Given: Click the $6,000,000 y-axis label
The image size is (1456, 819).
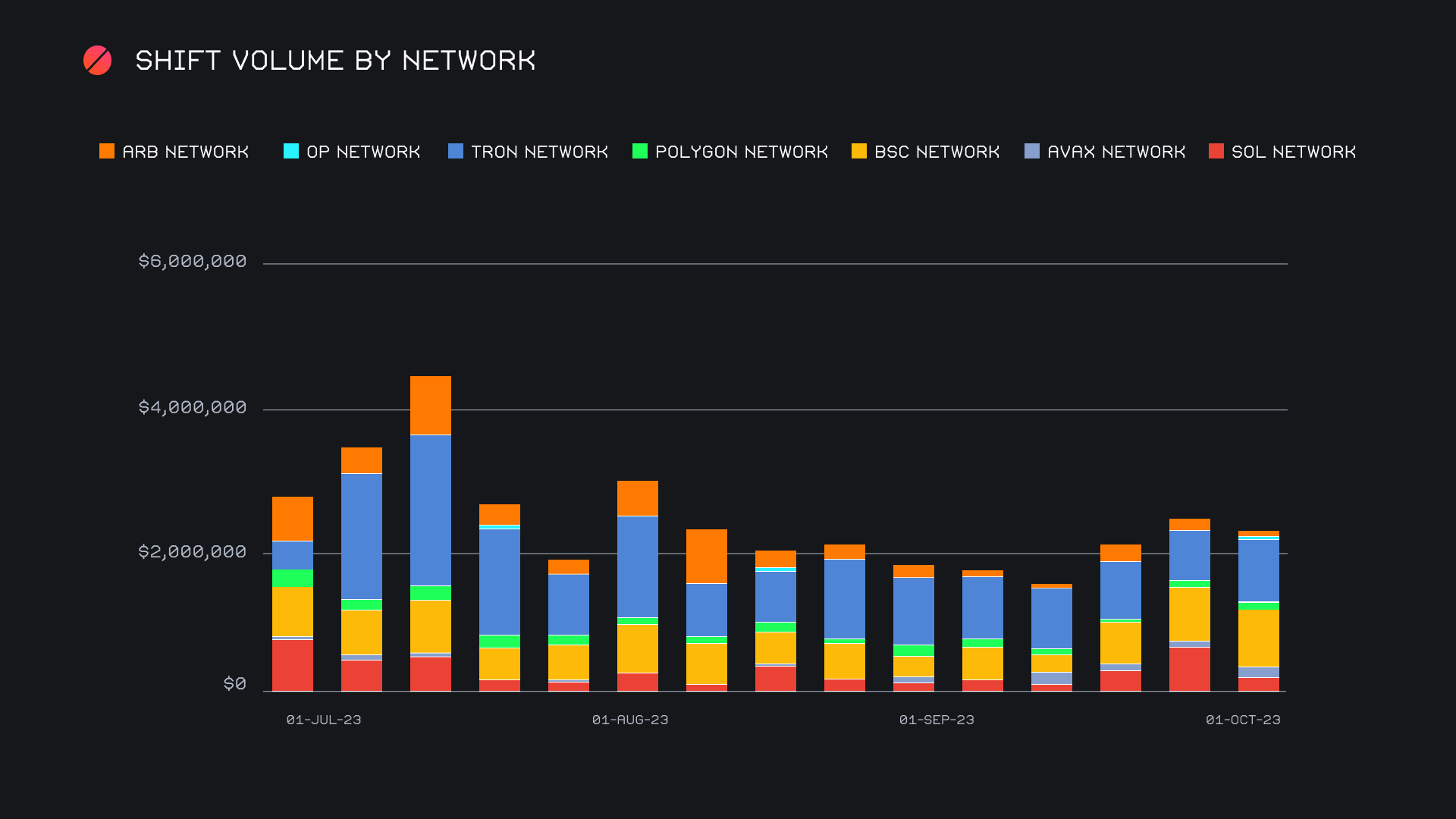Looking at the screenshot, I should tap(193, 262).
